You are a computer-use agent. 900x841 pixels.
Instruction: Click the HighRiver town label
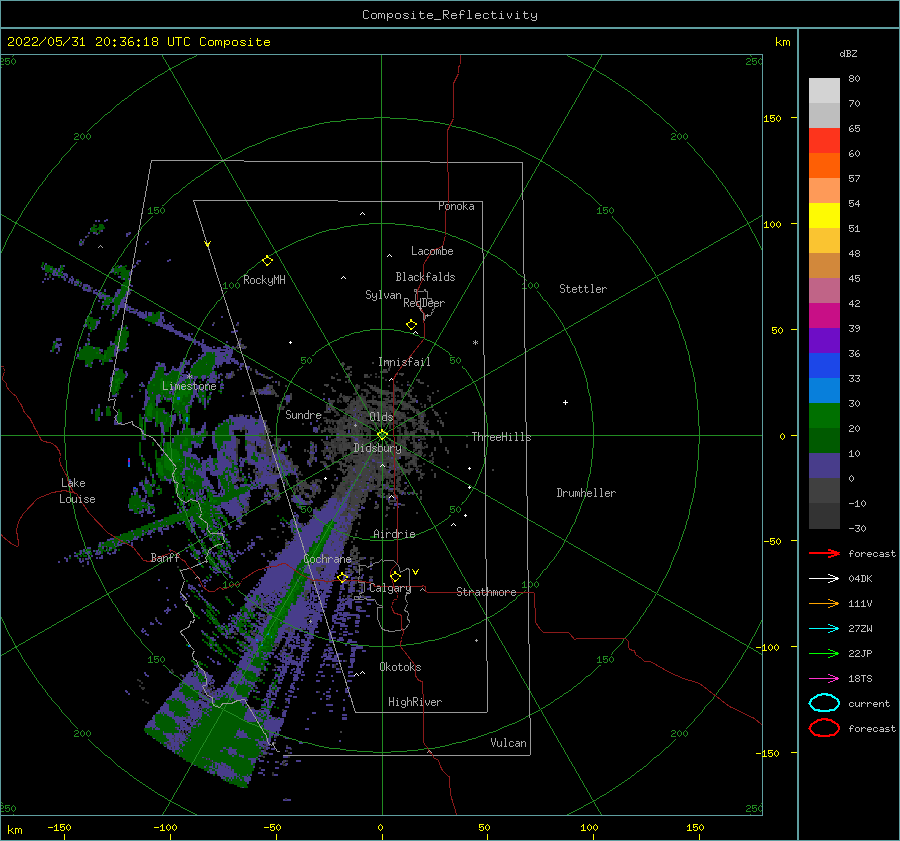click(415, 702)
